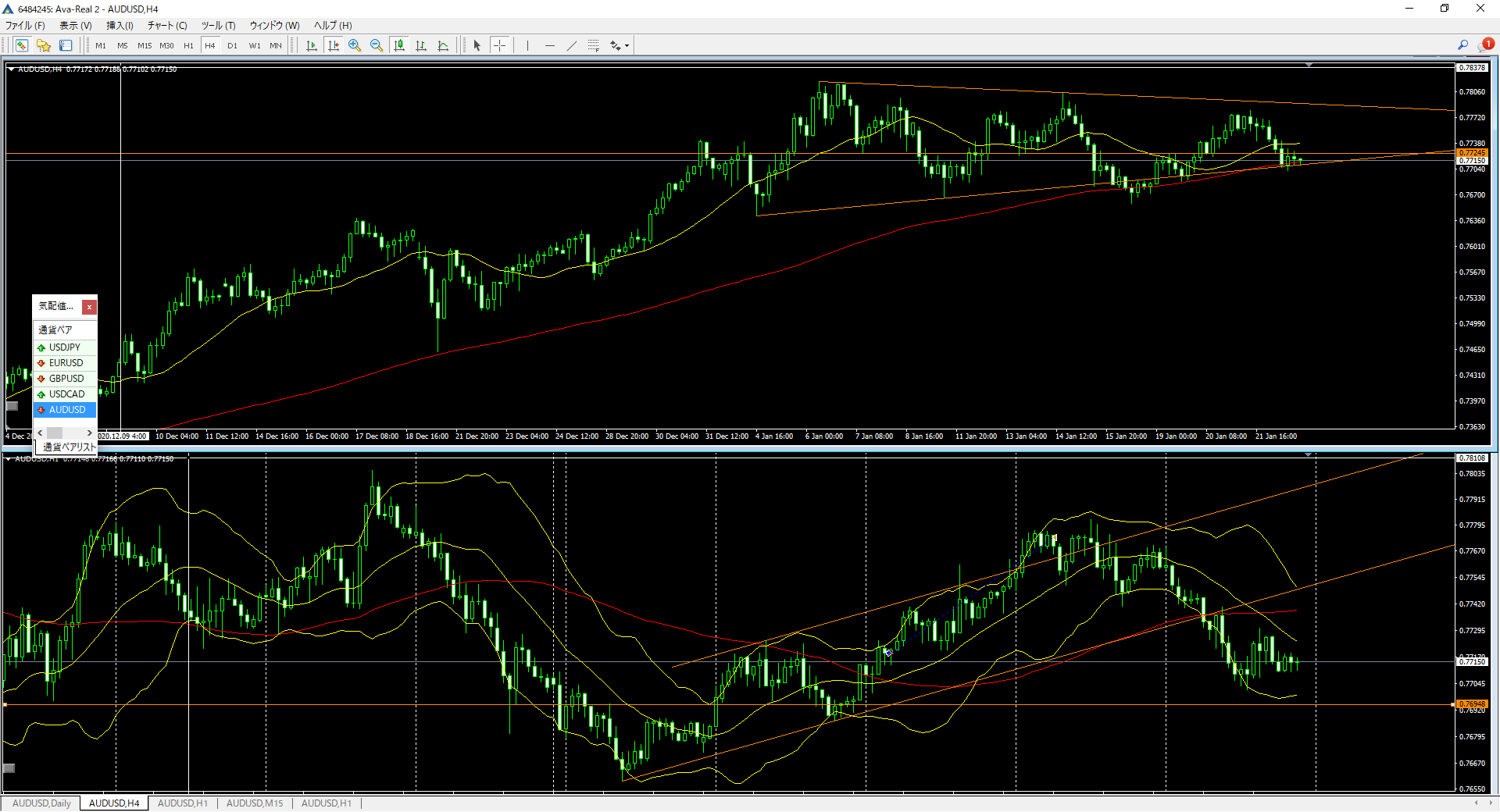
Task: Open the notification alert icon
Action: pyautogui.click(x=1485, y=45)
